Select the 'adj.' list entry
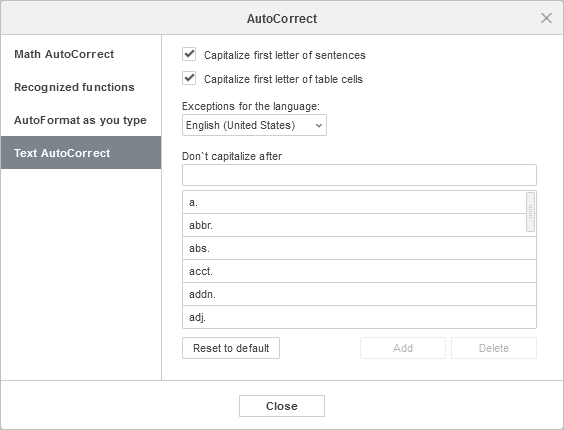564x430 pixels. [359, 317]
